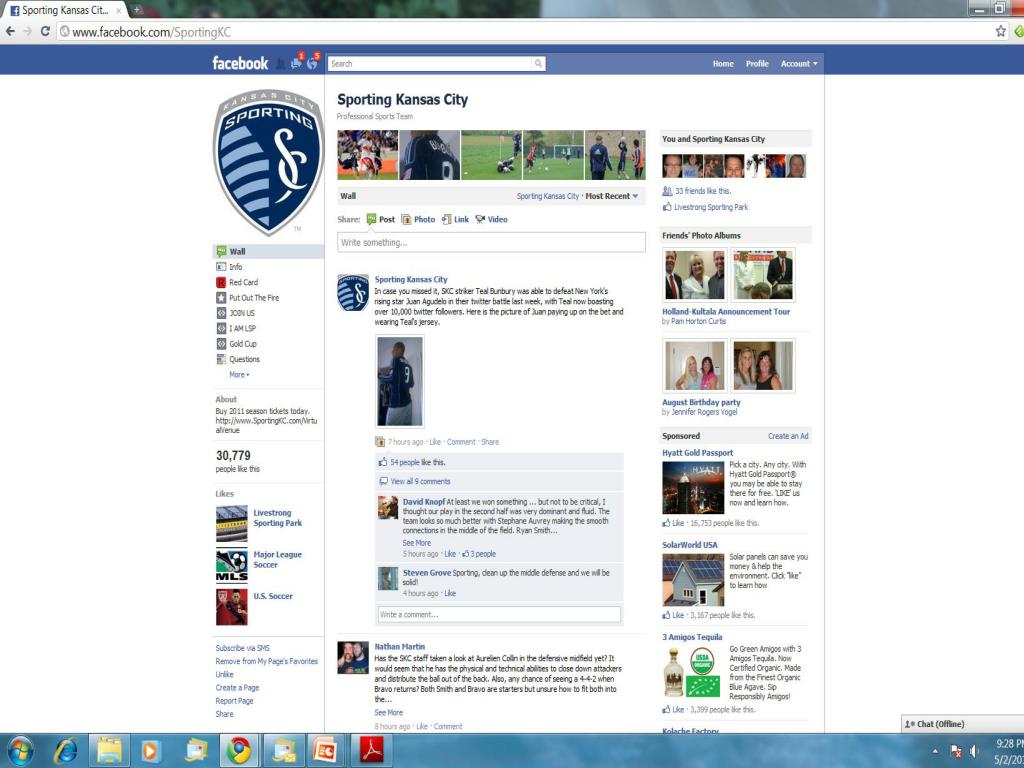This screenshot has width=1024, height=768.
Task: Open August Birthday party album
Action: pyautogui.click(x=701, y=402)
